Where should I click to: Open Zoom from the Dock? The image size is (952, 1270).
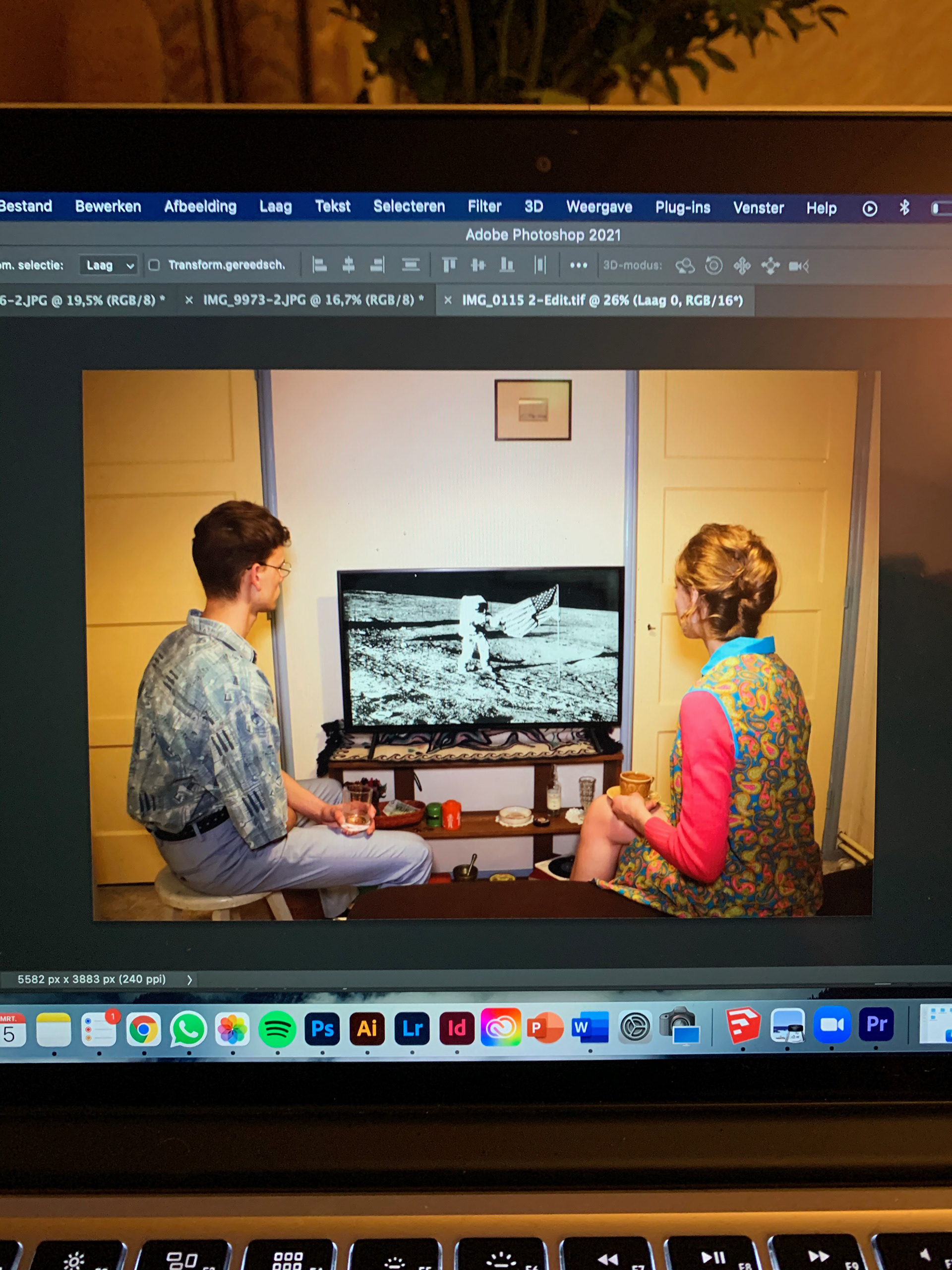(x=832, y=1025)
